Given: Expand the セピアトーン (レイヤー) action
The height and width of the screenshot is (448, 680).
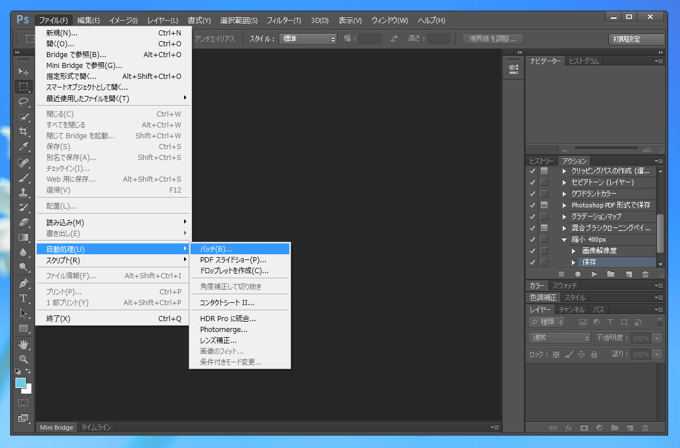Looking at the screenshot, I should point(564,182).
